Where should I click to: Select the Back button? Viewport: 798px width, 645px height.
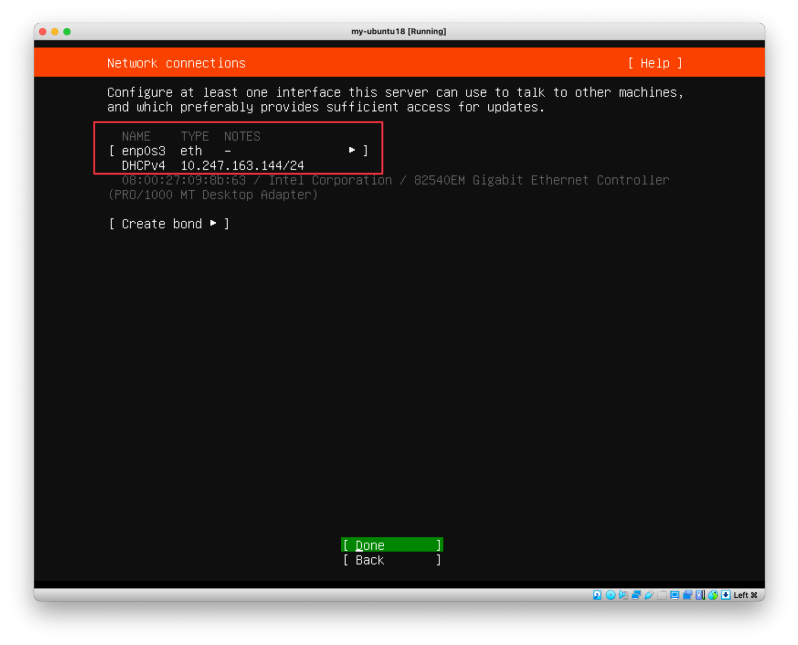point(392,560)
